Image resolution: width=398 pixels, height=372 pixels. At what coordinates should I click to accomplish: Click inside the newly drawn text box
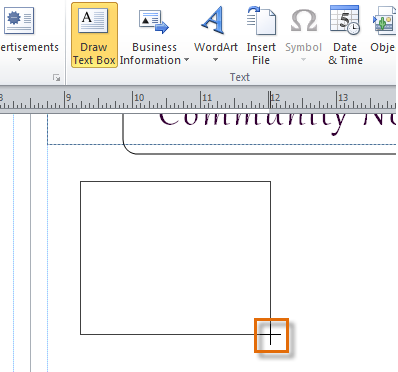175,258
